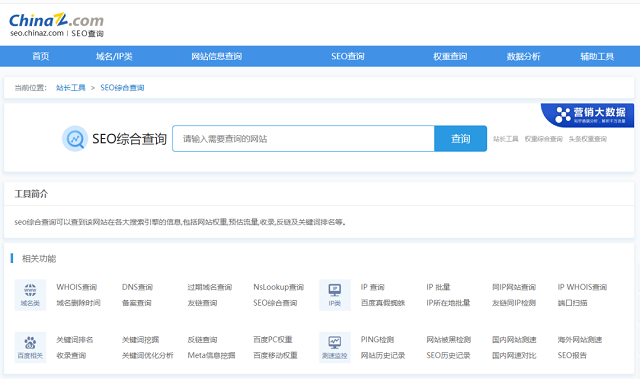Open the 百度真假蜘蛛 tool
The height and width of the screenshot is (379, 640).
(x=383, y=303)
